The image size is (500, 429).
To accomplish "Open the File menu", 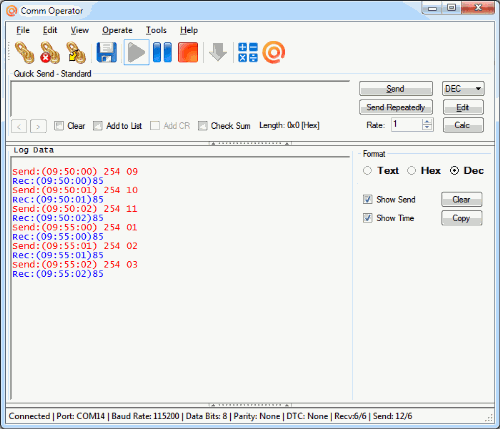I will (x=23, y=30).
